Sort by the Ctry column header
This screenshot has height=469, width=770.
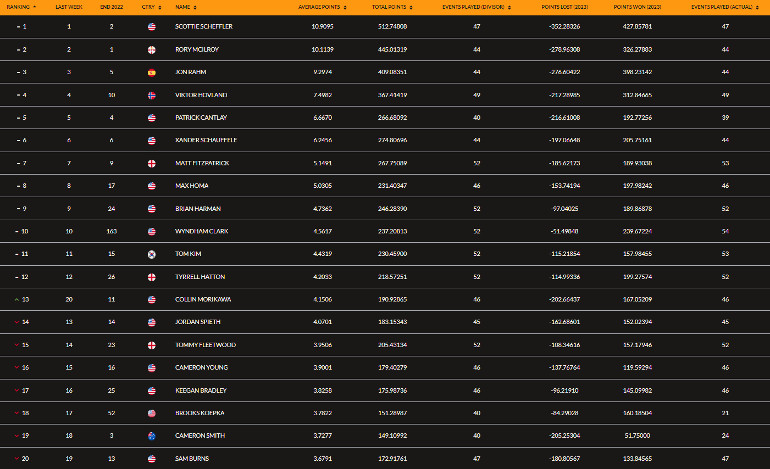tap(151, 7)
